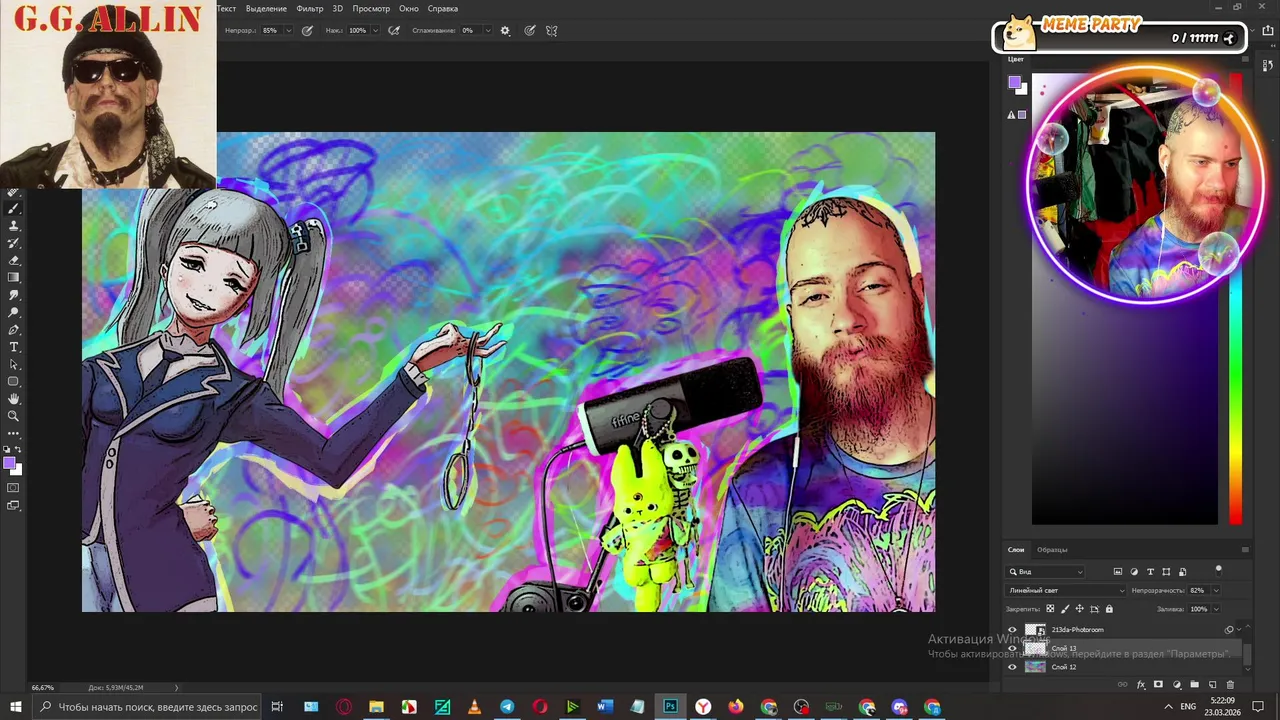Select the Path Selection arrow tool
Screen dimensions: 1280x720
[x=14, y=364]
